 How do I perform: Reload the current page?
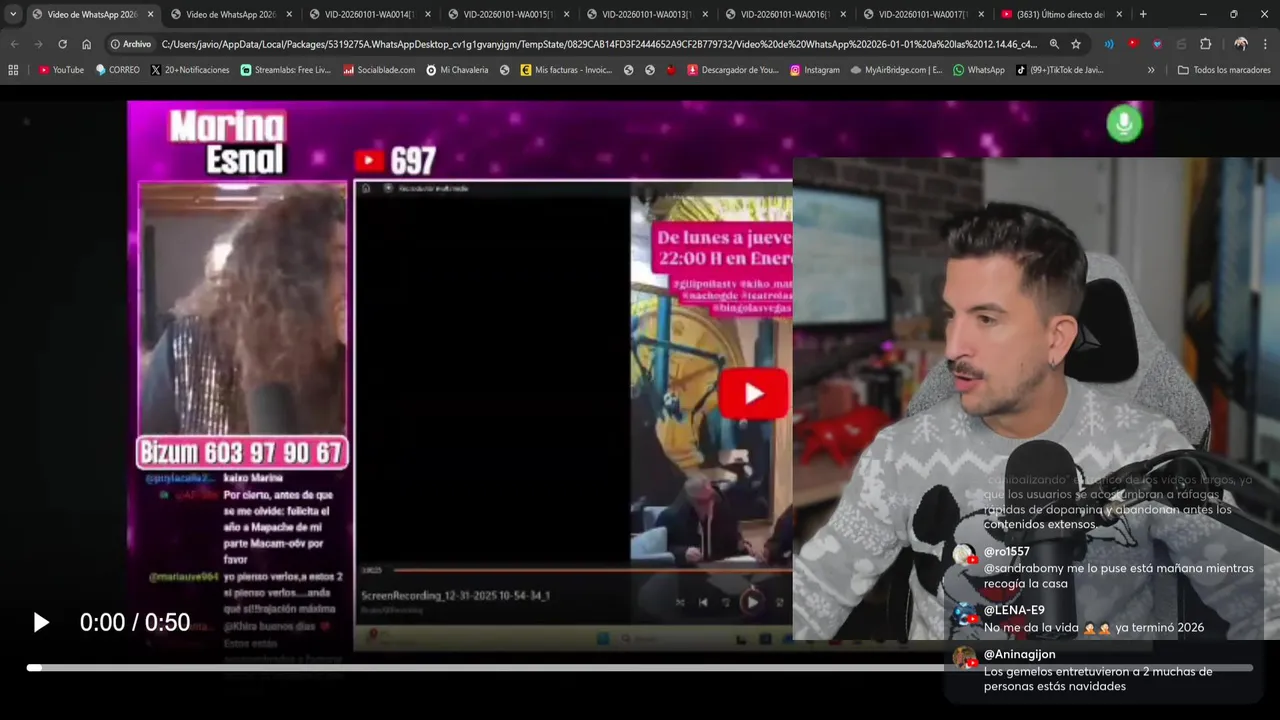[62, 44]
